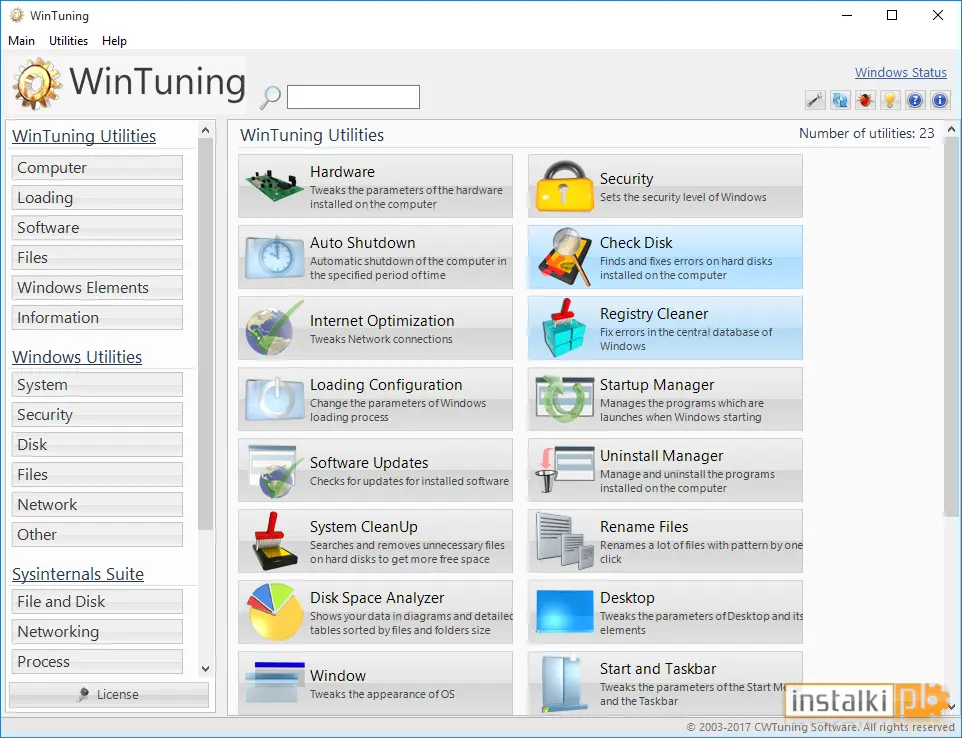Open the Utilities menu
962x738 pixels.
pyautogui.click(x=68, y=40)
